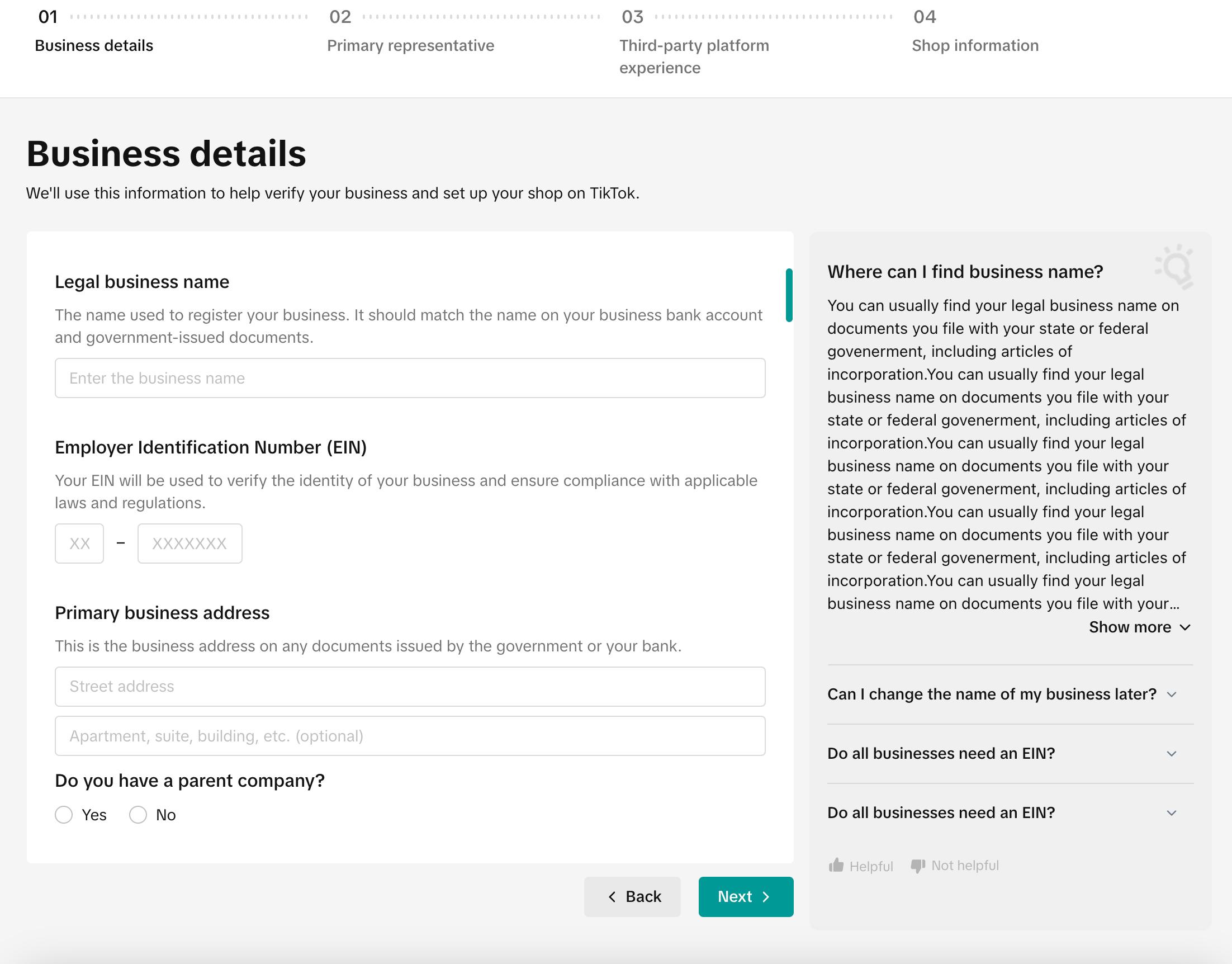Click the thumbs-down Not helpful icon
The height and width of the screenshot is (964, 1232).
coord(918,865)
